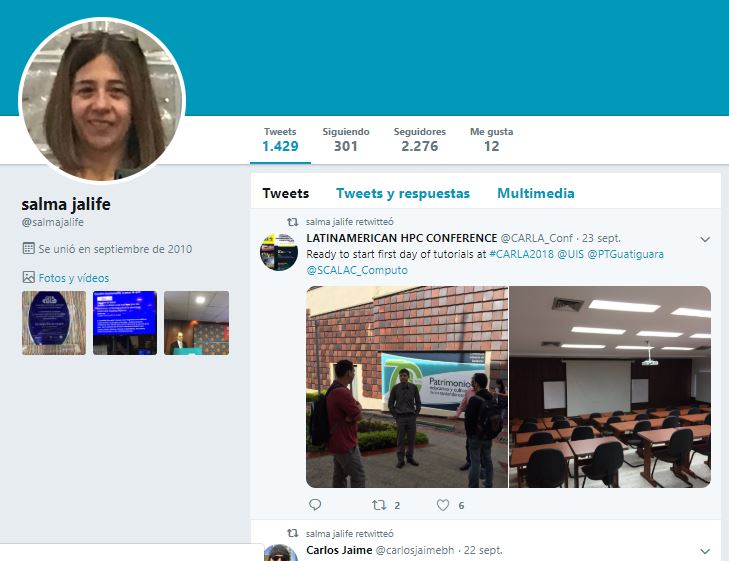
Task: Retweet the CARLA2018 tutorials tweet
Action: [379, 505]
